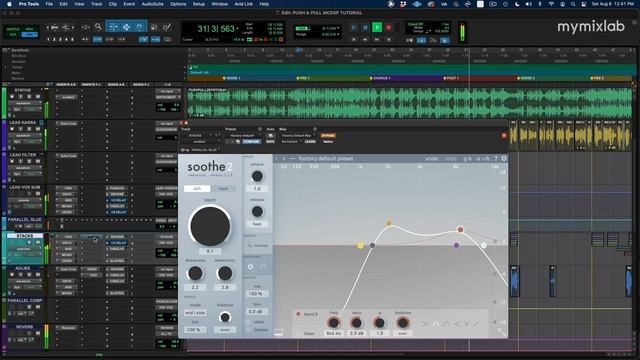The height and width of the screenshot is (360, 640).
Task: Open the Track menu
Action: [96, 4]
